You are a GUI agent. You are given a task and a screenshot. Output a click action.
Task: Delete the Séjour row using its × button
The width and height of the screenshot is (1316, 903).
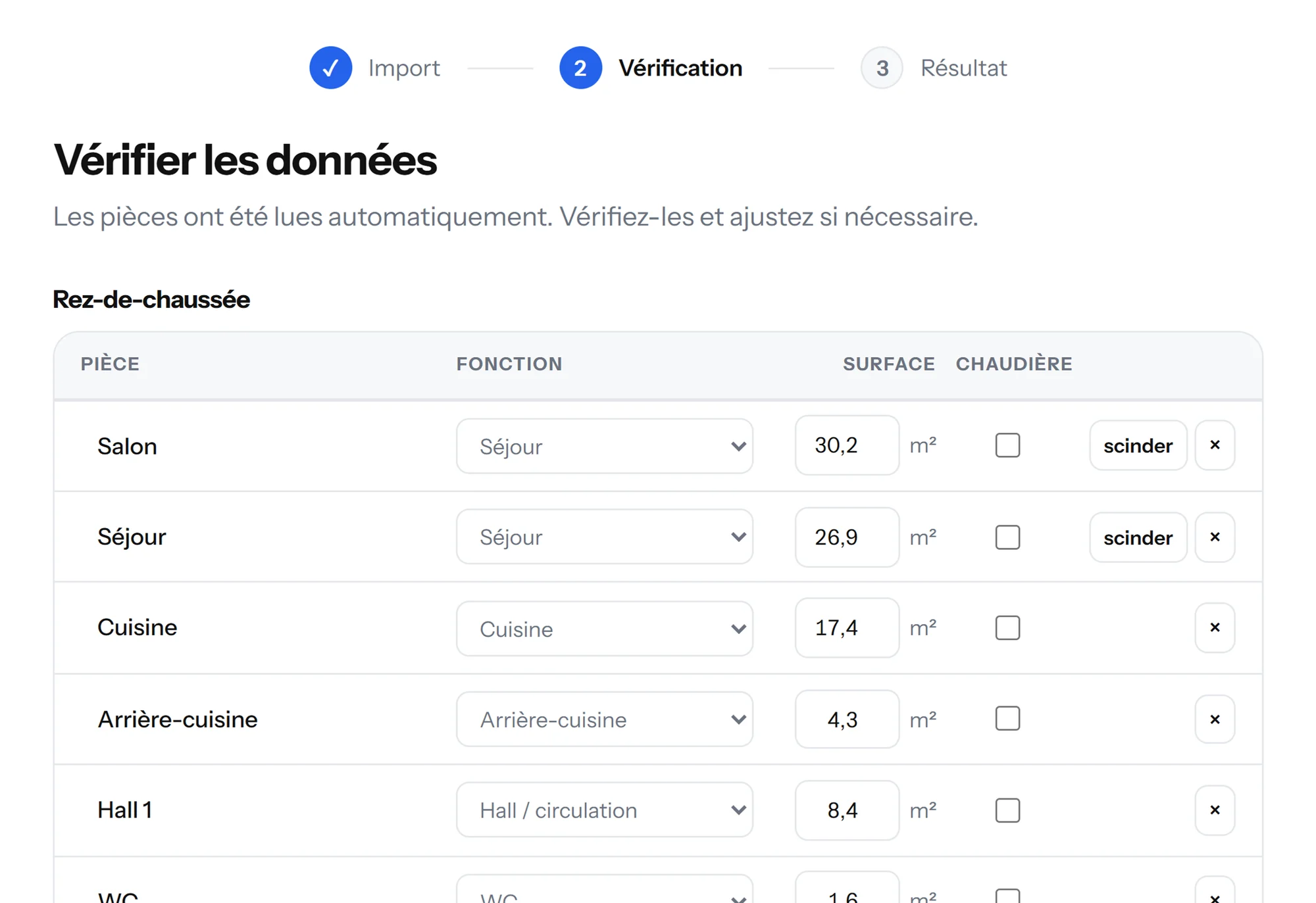[1215, 537]
